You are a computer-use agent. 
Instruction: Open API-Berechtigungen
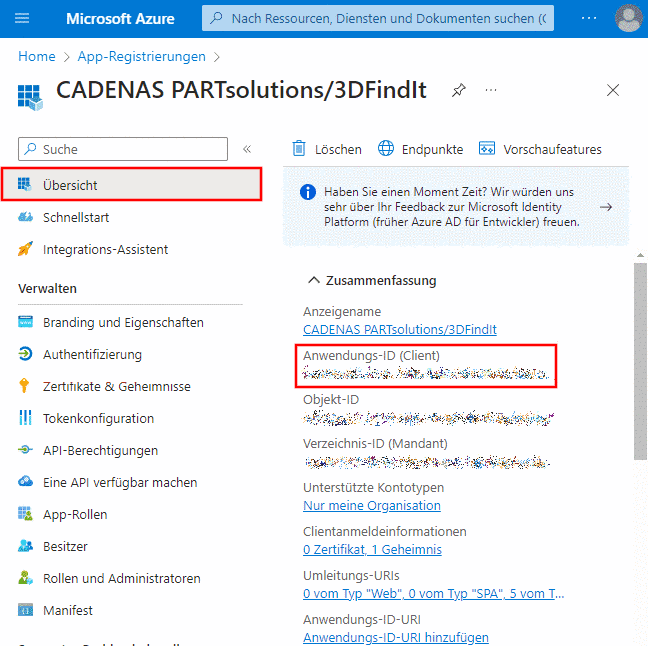coord(100,451)
